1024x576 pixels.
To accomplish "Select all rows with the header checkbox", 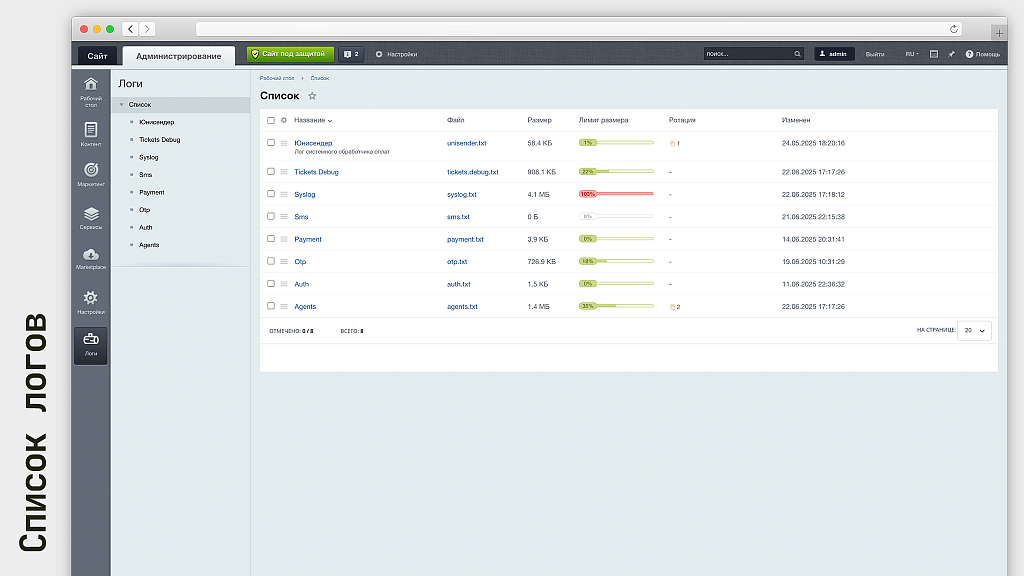I will coord(271,120).
